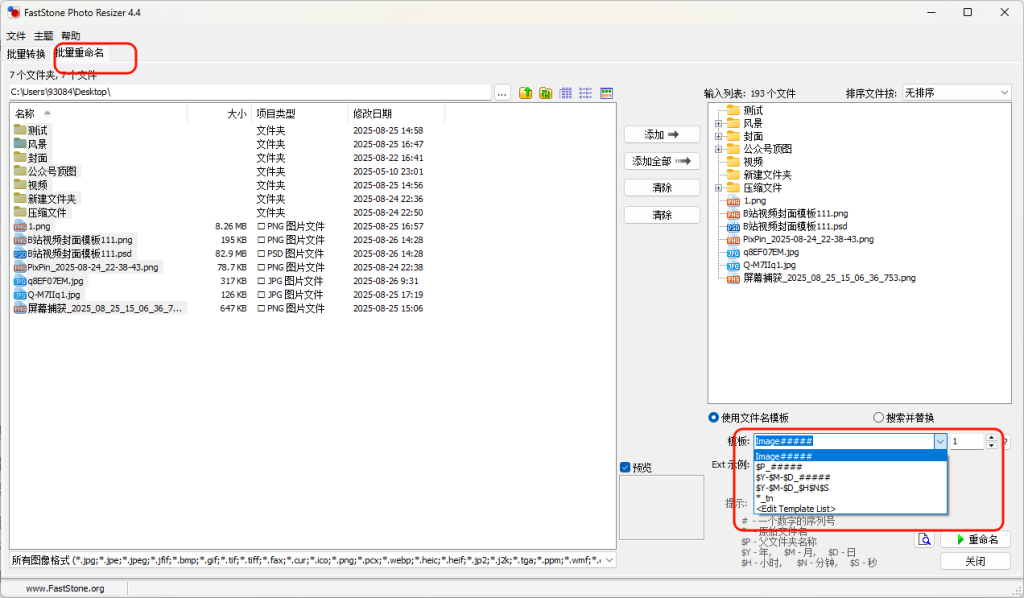The width and height of the screenshot is (1024, 598).
Task: Click the preview magnifier icon beside 重命名
Action: click(925, 540)
